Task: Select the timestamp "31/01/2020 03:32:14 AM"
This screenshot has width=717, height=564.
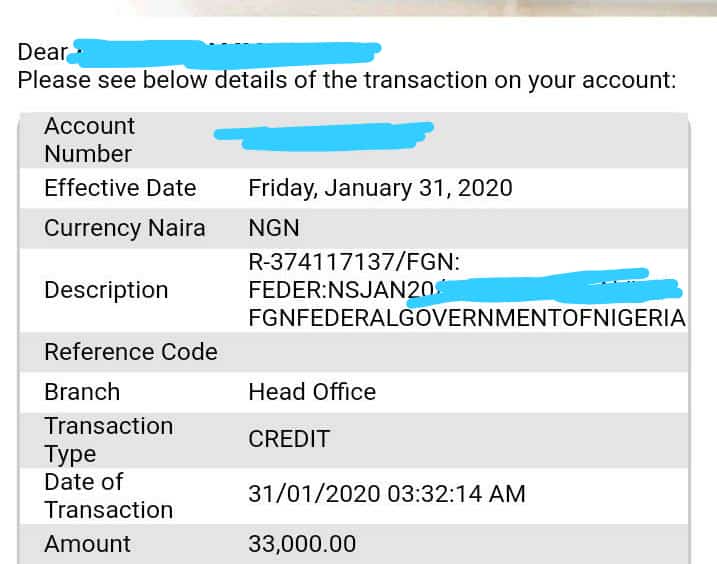Action: 386,495
